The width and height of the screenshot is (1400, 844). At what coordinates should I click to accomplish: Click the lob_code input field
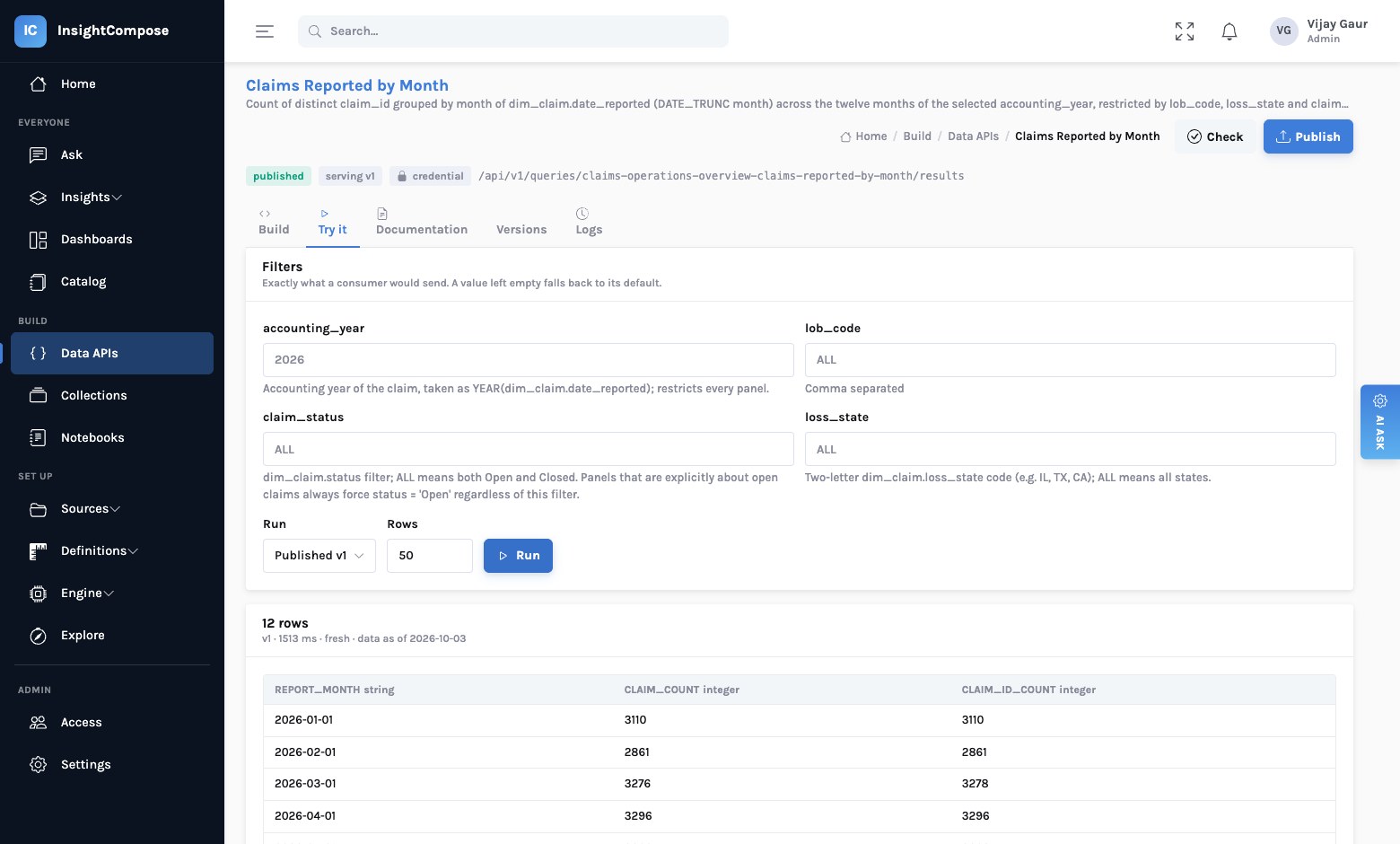pyautogui.click(x=1070, y=360)
